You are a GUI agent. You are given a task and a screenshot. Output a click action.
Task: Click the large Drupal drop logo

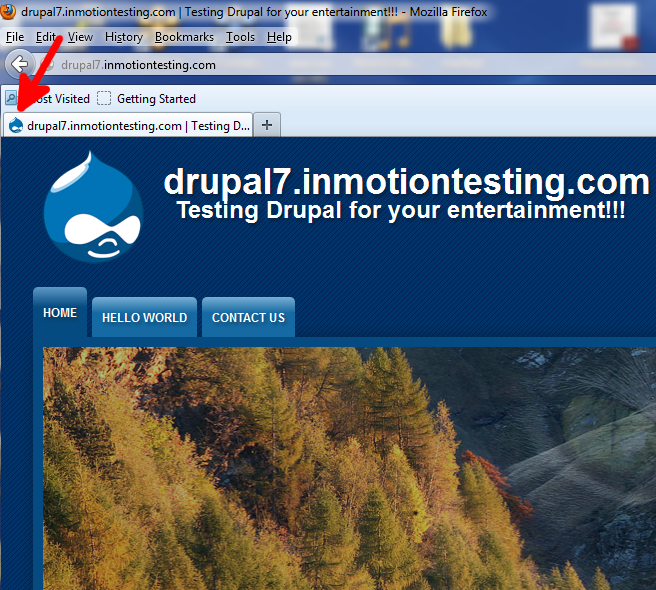pyautogui.click(x=94, y=207)
